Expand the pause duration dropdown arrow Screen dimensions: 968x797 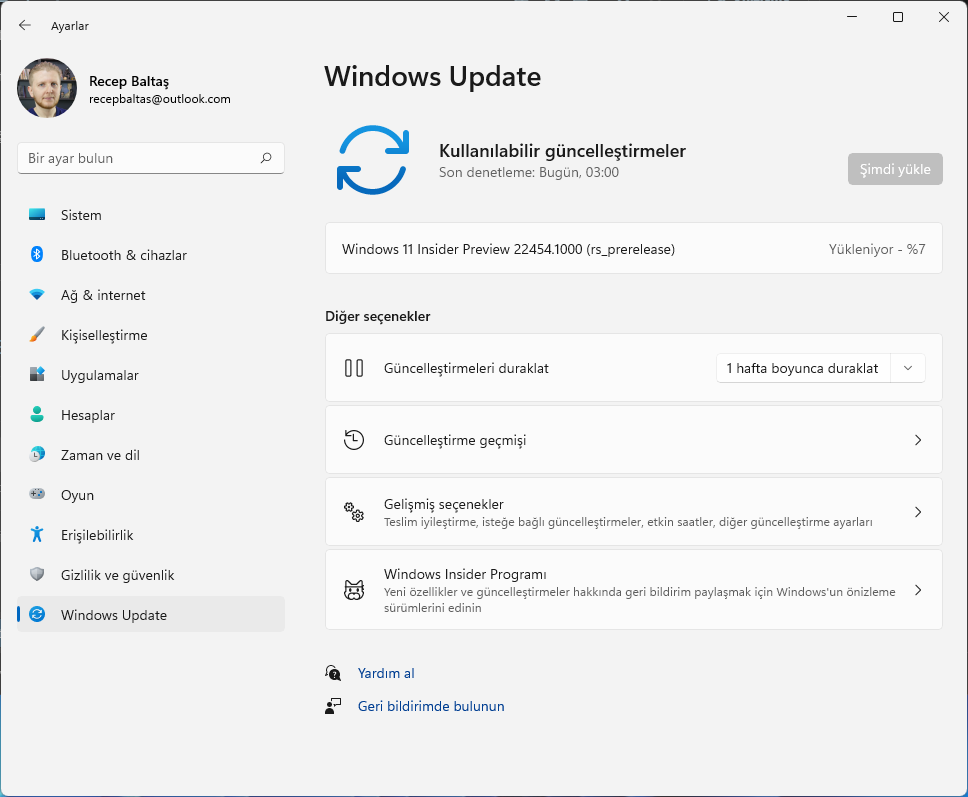click(908, 368)
